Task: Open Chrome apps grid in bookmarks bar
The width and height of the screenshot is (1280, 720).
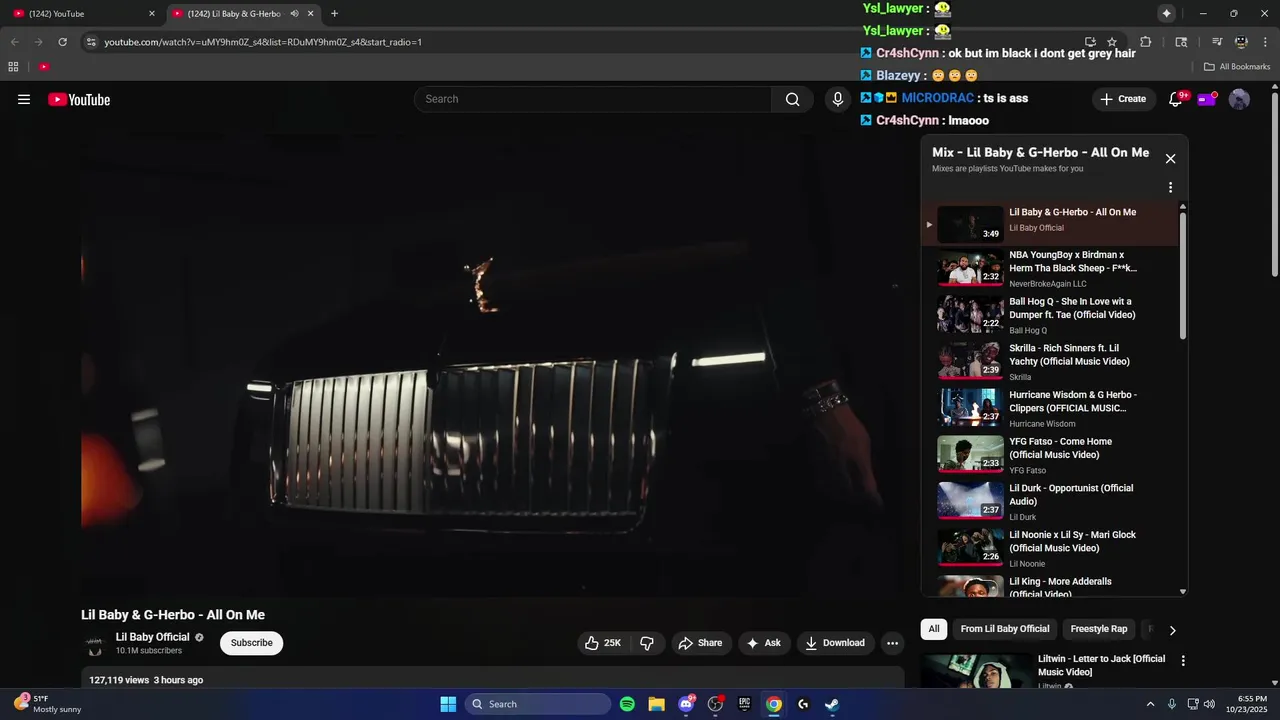Action: click(x=13, y=67)
